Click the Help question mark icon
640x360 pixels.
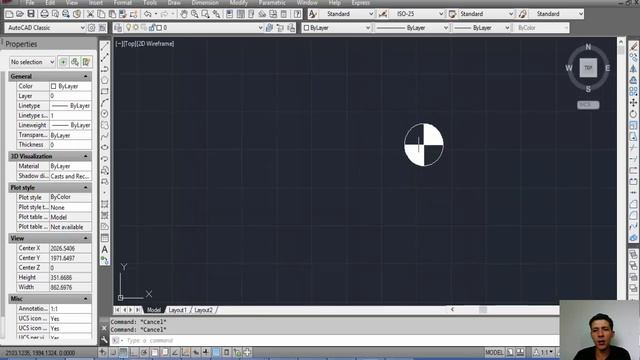(297, 14)
